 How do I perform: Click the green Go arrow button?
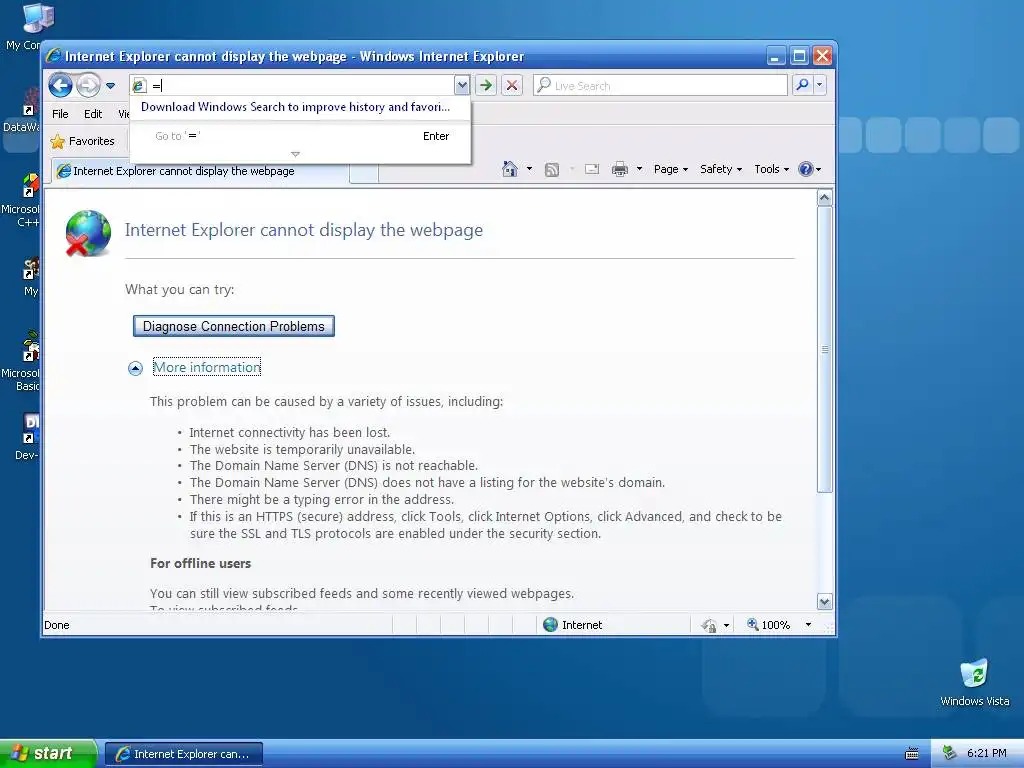[x=485, y=86]
